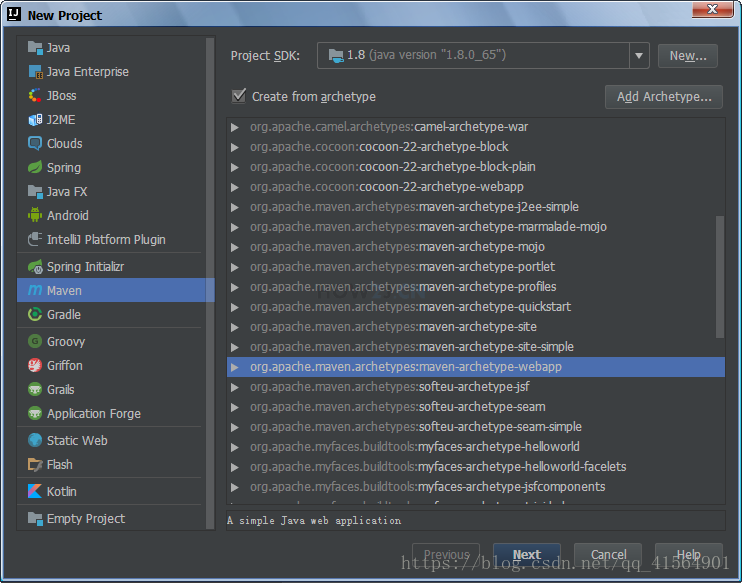The height and width of the screenshot is (583, 742).
Task: Click the archetype list vertical scrollbar
Action: pos(720,277)
